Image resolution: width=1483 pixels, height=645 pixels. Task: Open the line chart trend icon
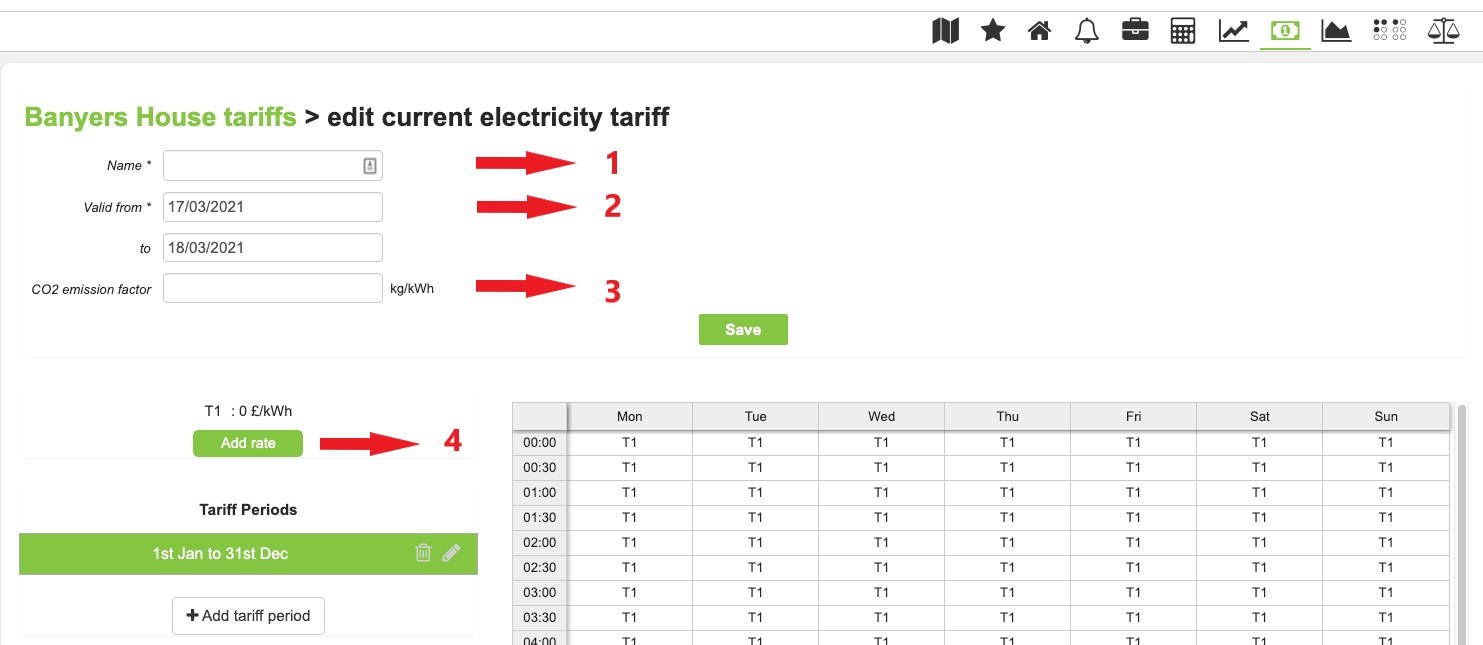tap(1233, 31)
